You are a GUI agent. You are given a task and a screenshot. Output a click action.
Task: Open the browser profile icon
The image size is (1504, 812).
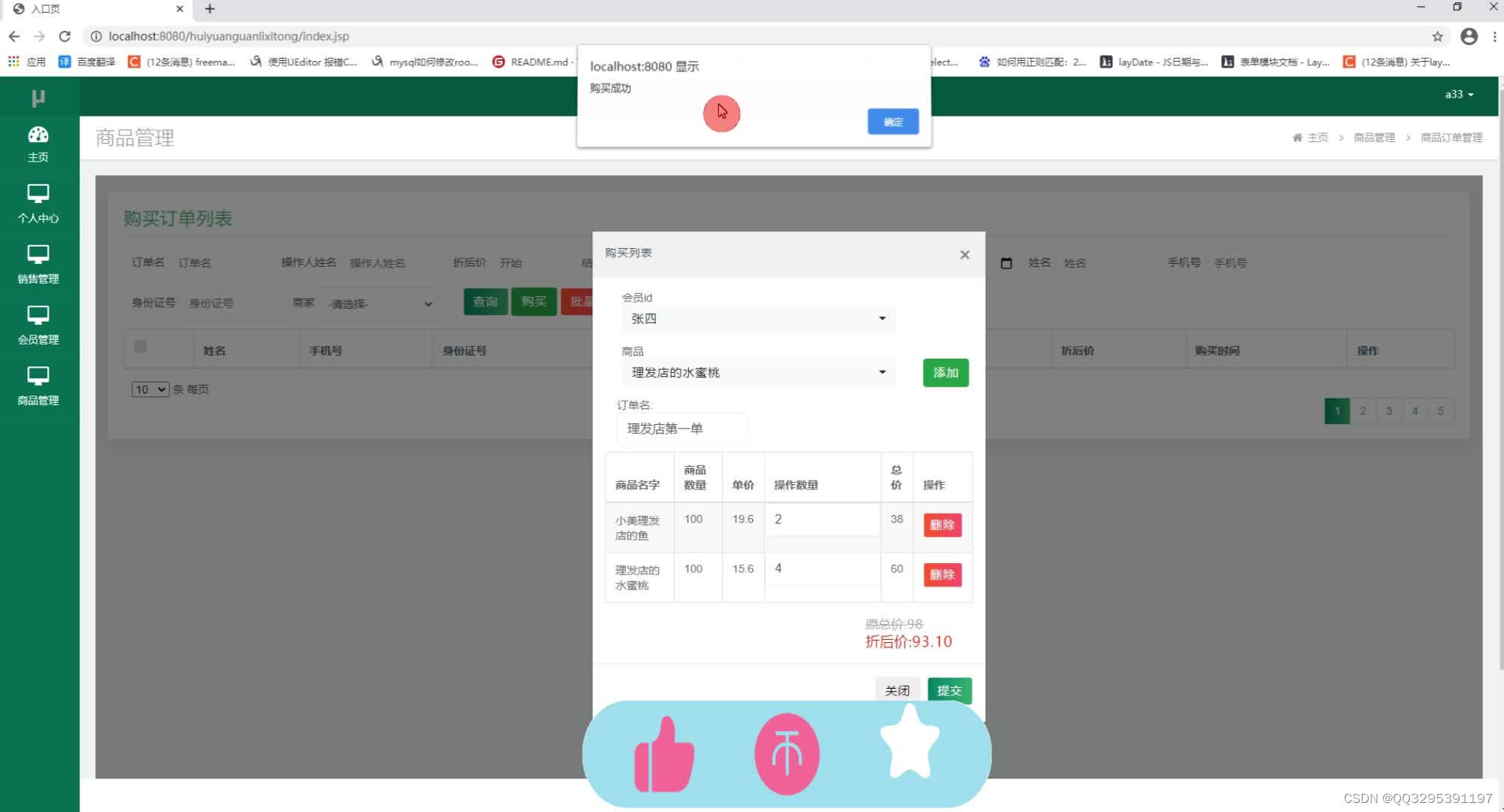1469,36
